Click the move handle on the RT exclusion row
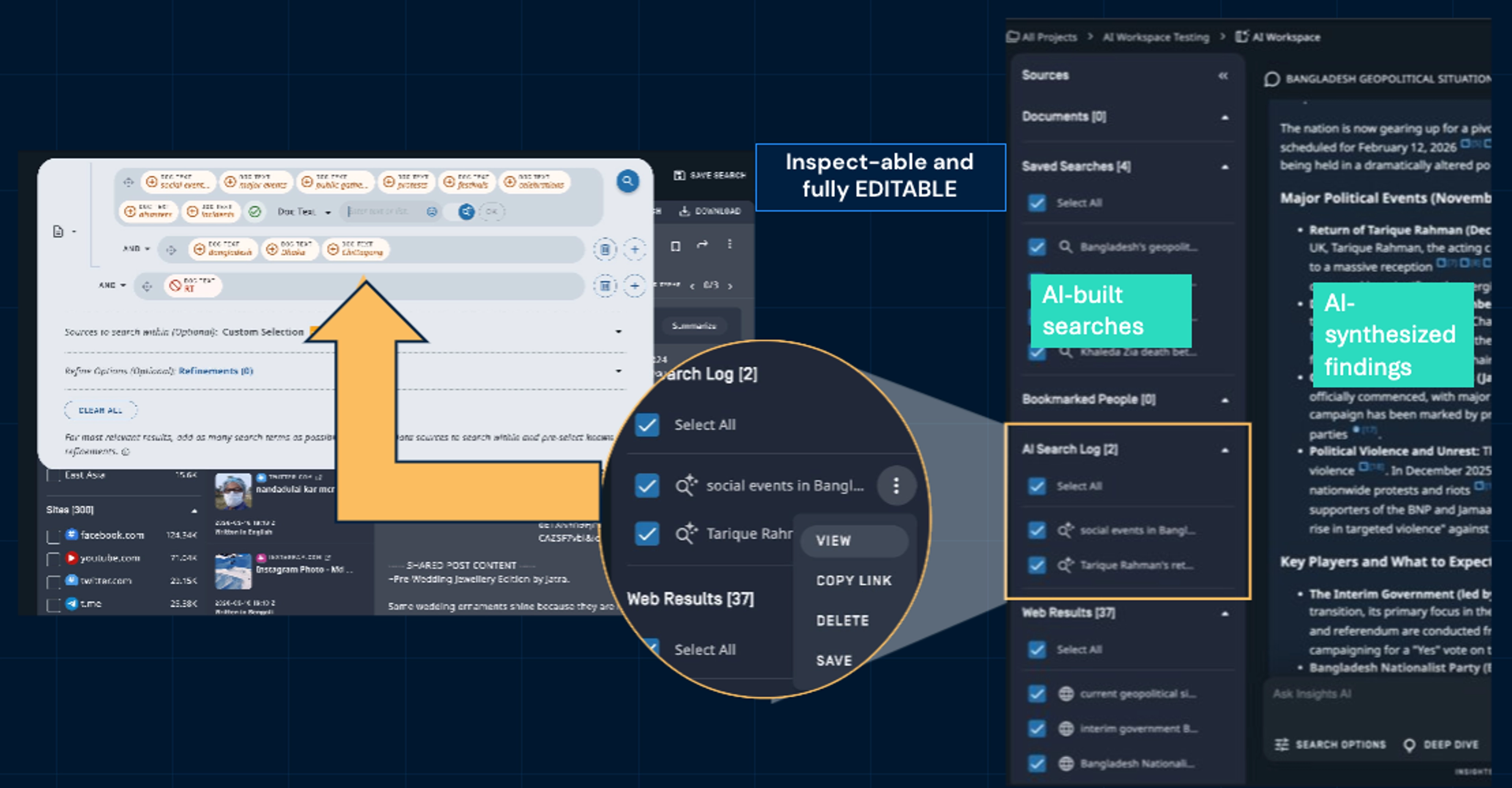This screenshot has height=788, width=1512. tap(147, 286)
